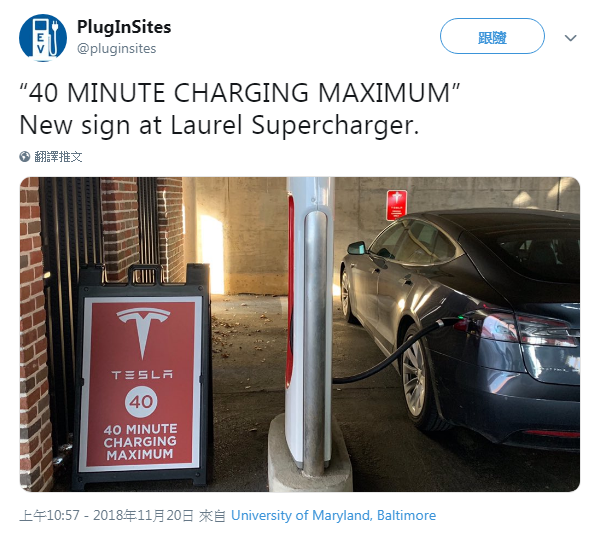Expand the tweet options chevron
The height and width of the screenshot is (540, 600).
tap(571, 38)
